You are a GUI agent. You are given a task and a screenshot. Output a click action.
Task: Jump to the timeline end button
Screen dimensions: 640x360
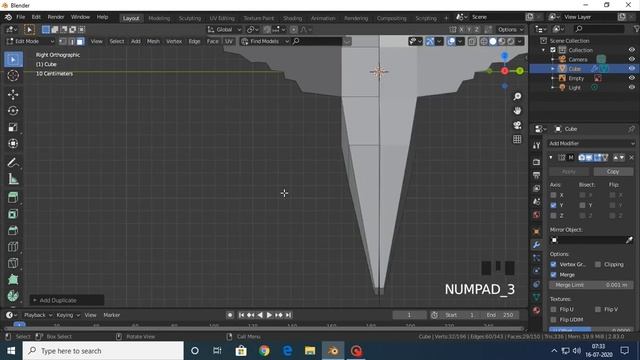tap(289, 315)
